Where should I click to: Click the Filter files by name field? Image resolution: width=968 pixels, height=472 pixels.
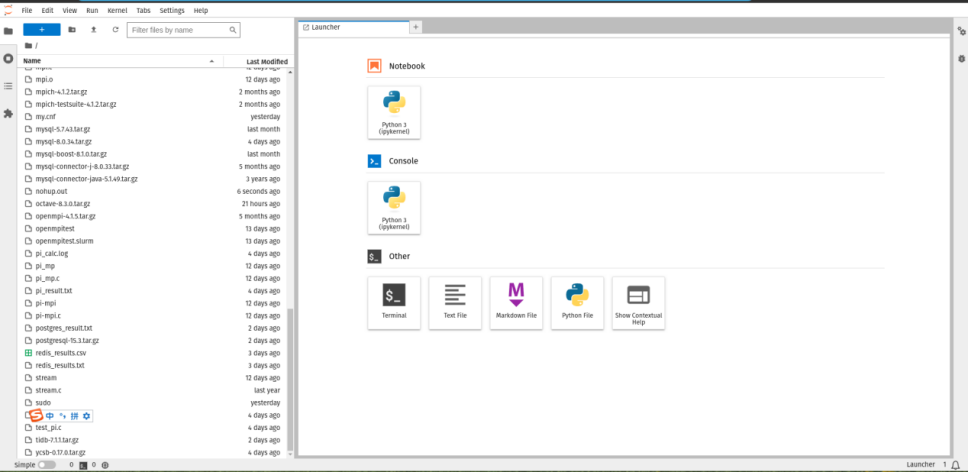tap(183, 30)
